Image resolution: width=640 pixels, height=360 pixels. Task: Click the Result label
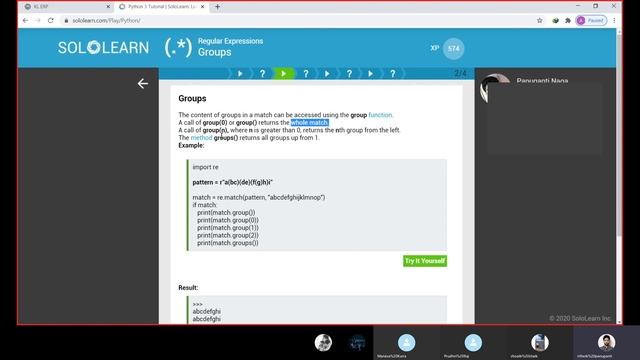coord(188,288)
